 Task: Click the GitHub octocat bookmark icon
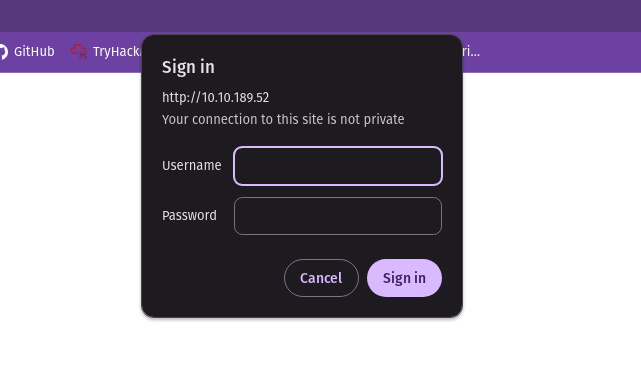pos(3,52)
